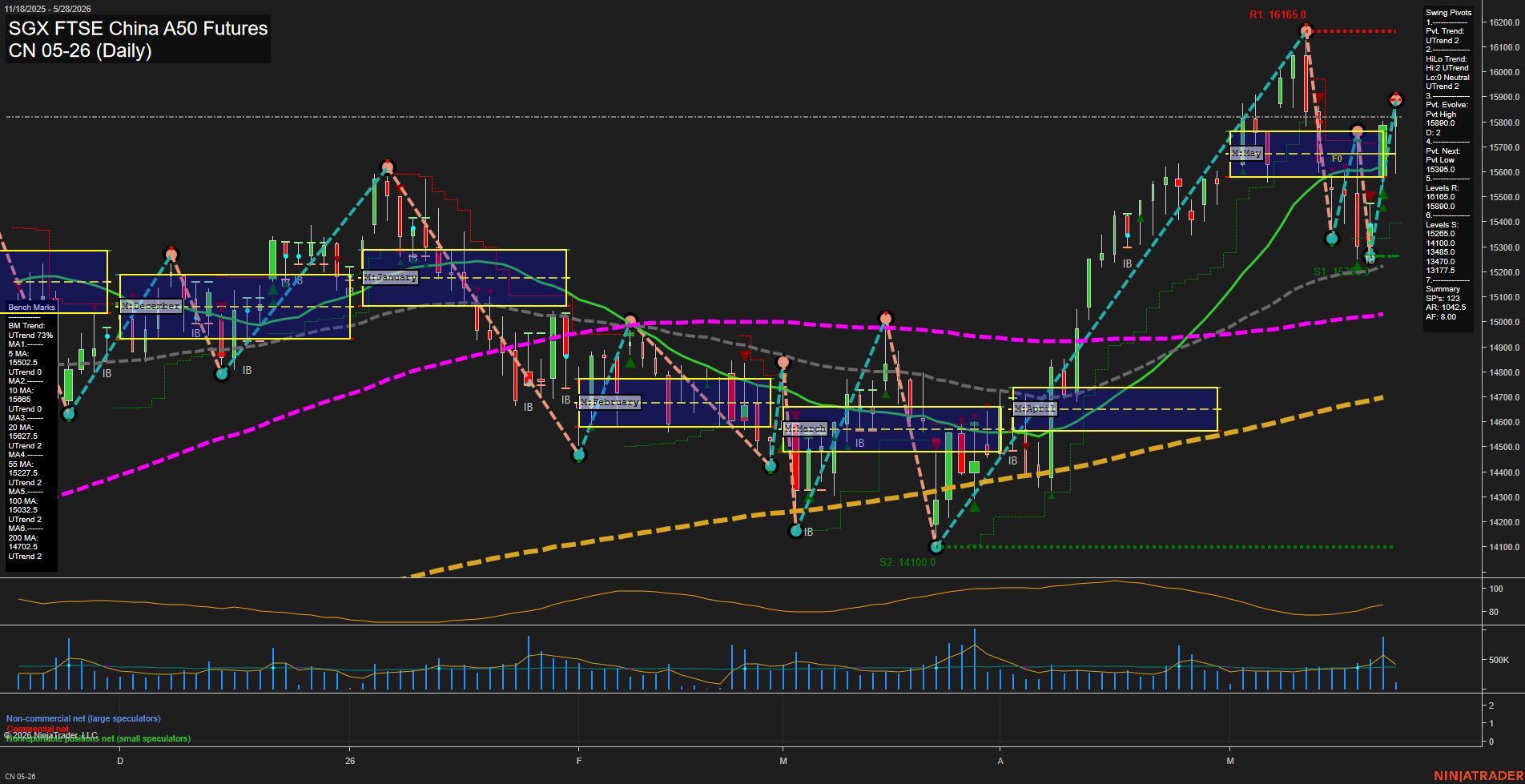Click the 500K volume axis label

pos(1499,661)
